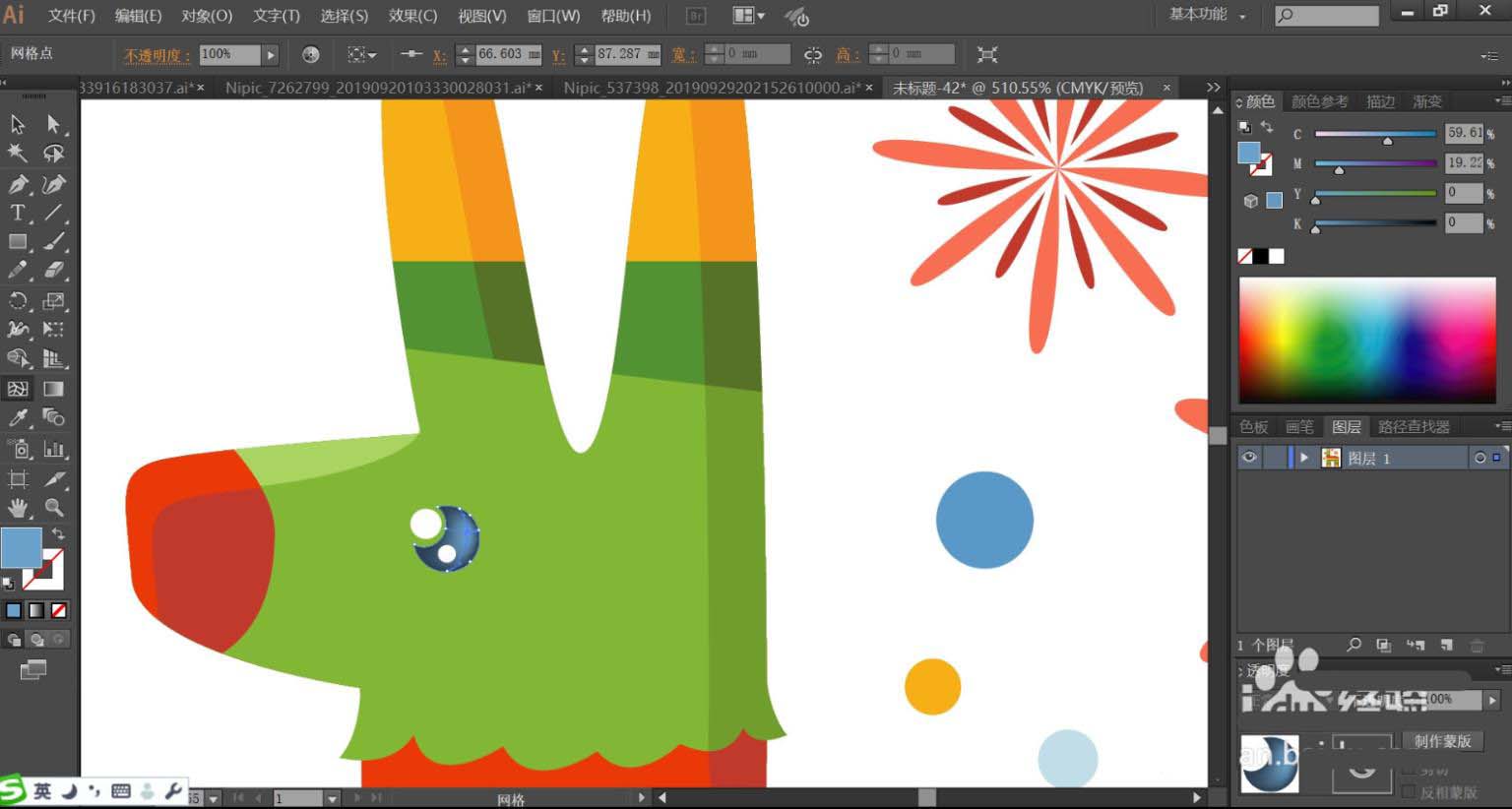
Task: Switch to the Gradient tool
Action: click(54, 389)
